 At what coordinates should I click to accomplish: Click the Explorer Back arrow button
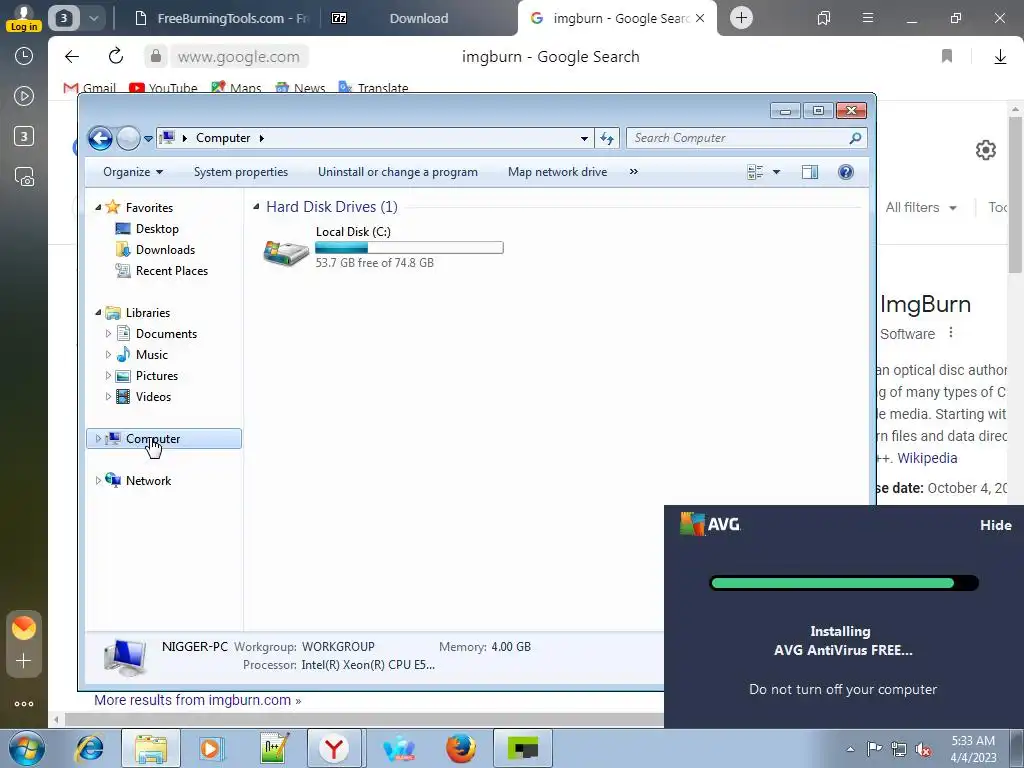point(100,138)
